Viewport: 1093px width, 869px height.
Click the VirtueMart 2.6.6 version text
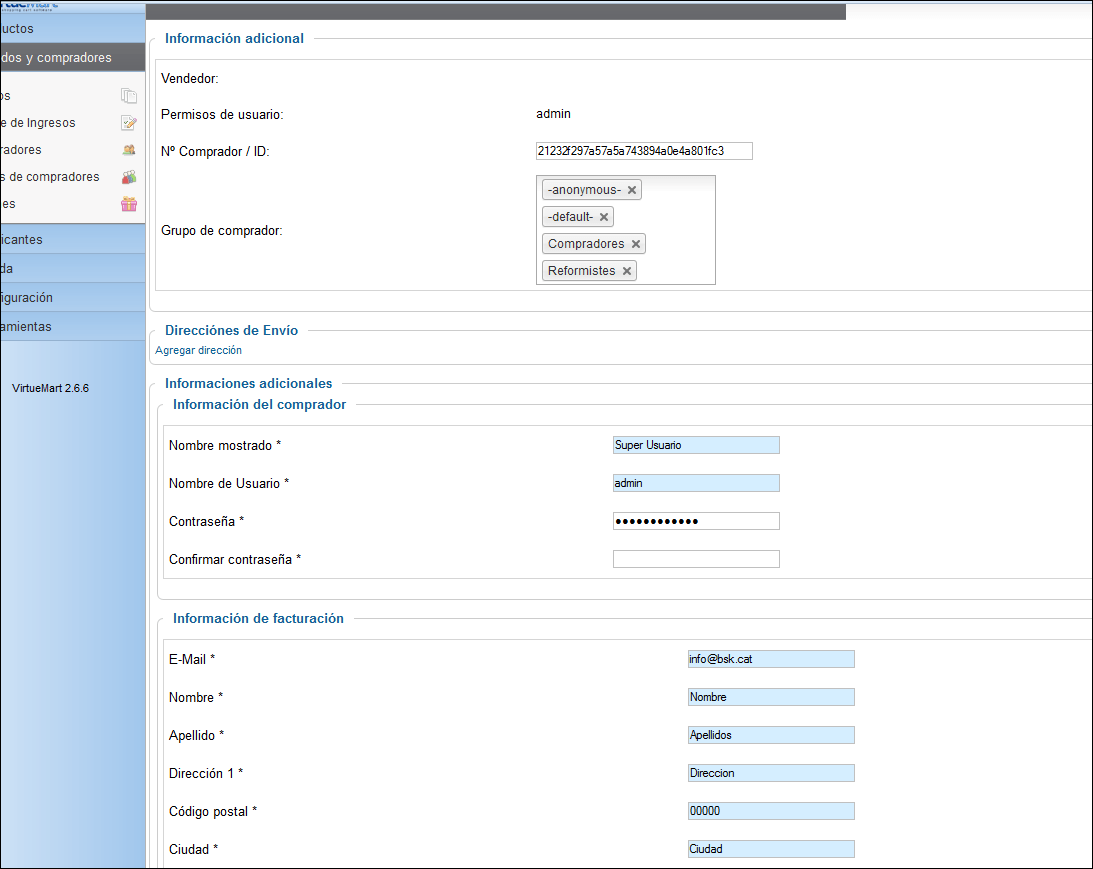pyautogui.click(x=50, y=388)
